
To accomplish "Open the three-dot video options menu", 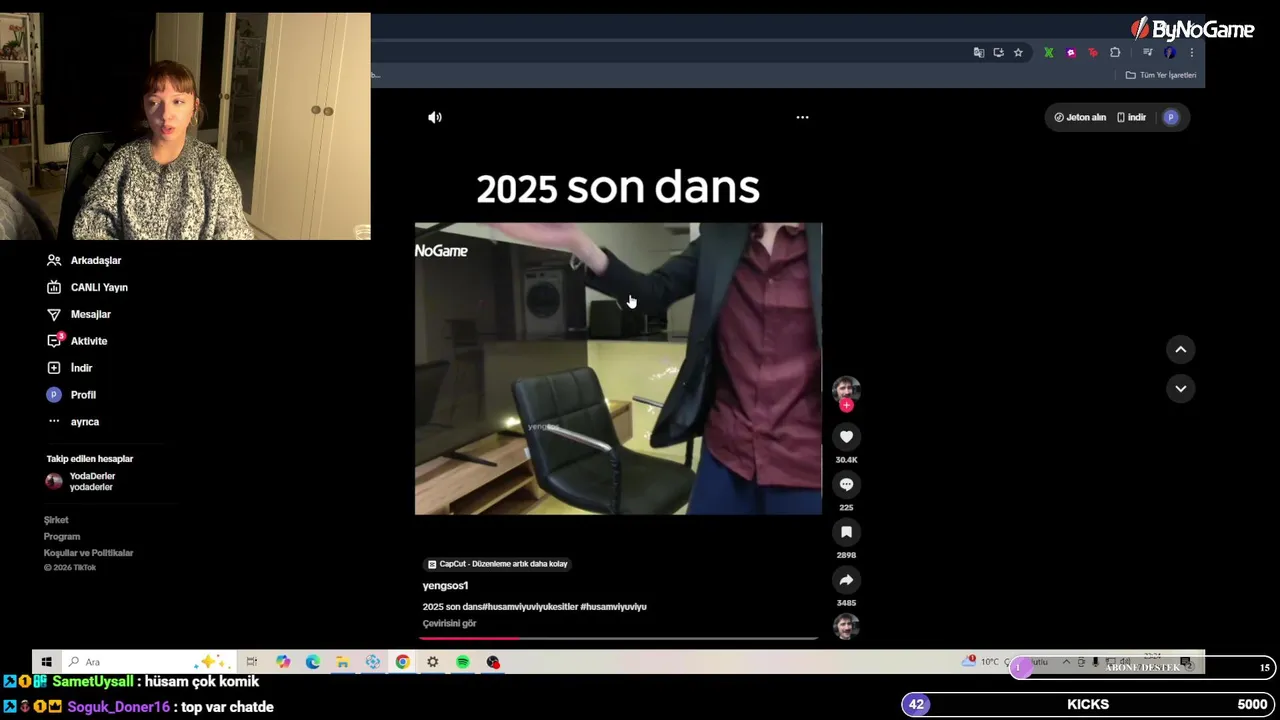I will point(802,117).
